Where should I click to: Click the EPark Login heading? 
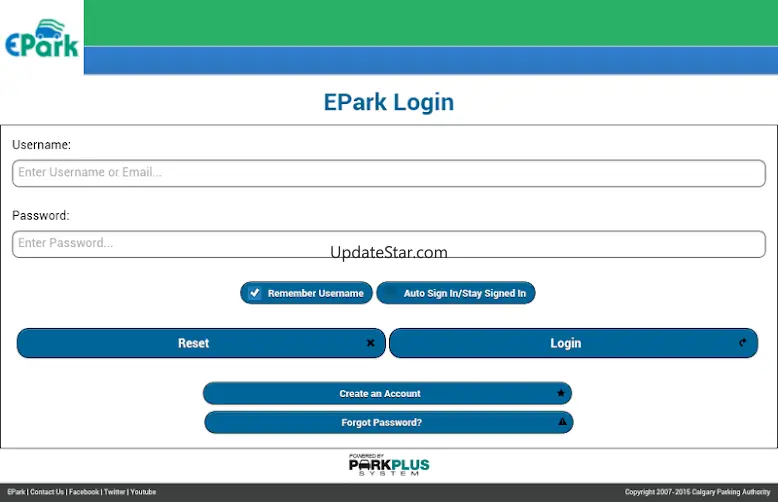[x=389, y=102]
